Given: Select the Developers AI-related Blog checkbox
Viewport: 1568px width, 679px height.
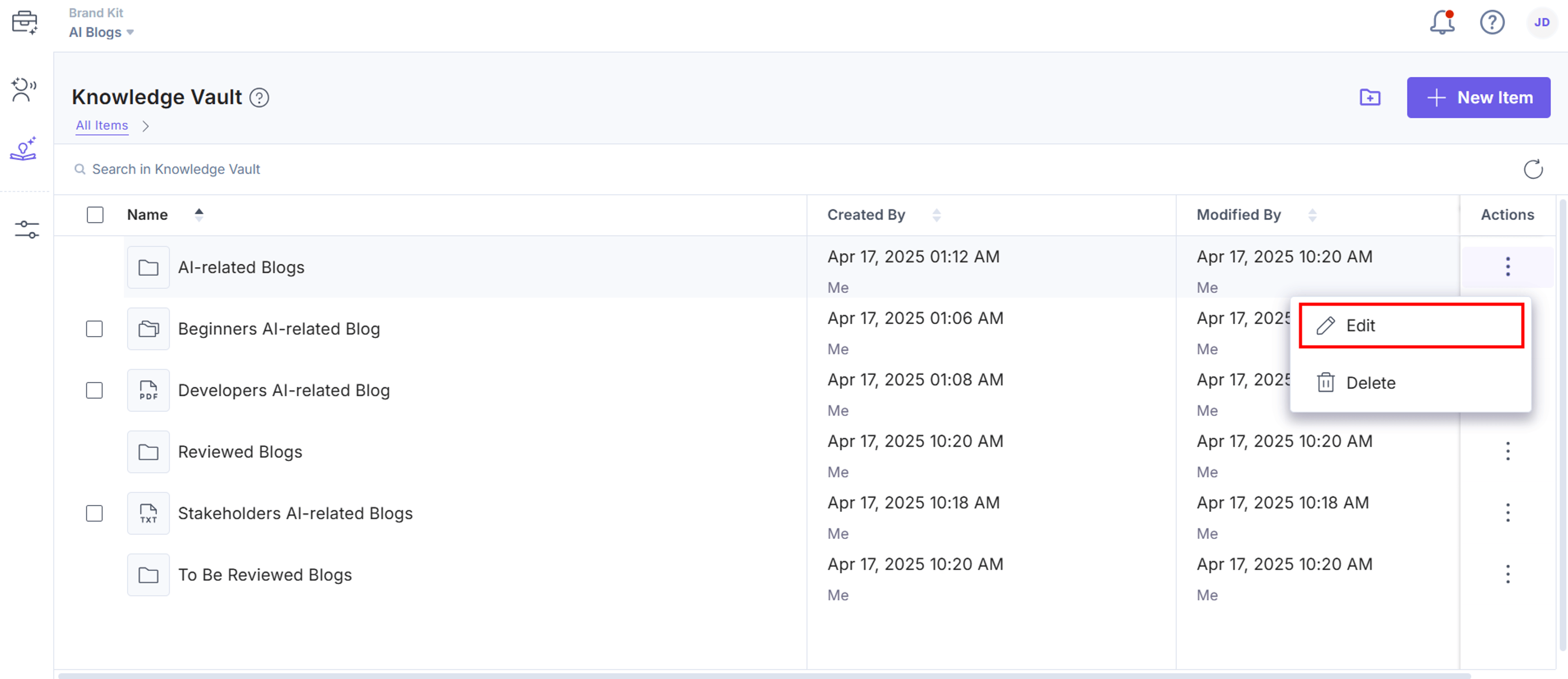Looking at the screenshot, I should click(x=94, y=390).
